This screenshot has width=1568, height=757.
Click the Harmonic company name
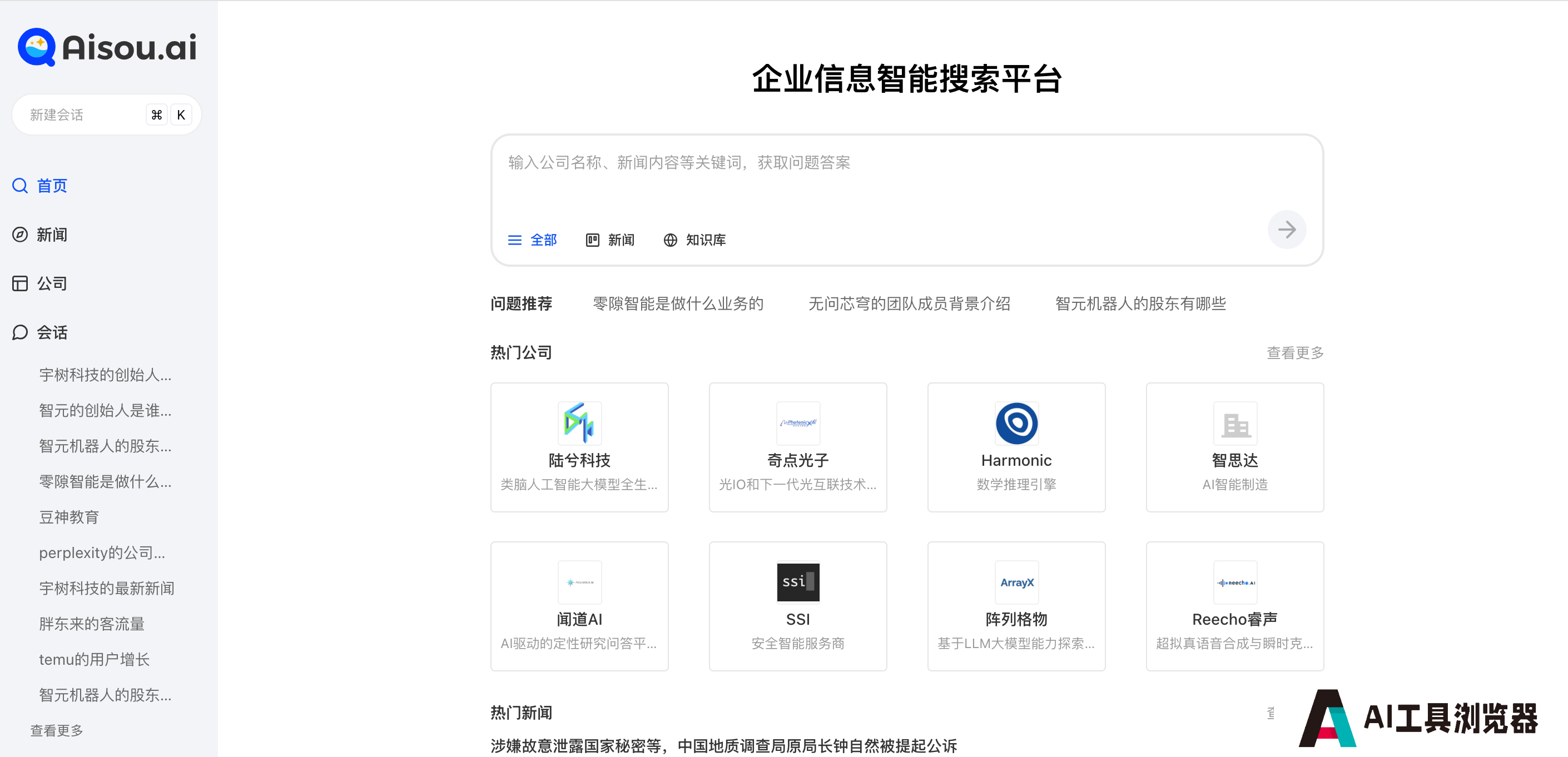1016,460
